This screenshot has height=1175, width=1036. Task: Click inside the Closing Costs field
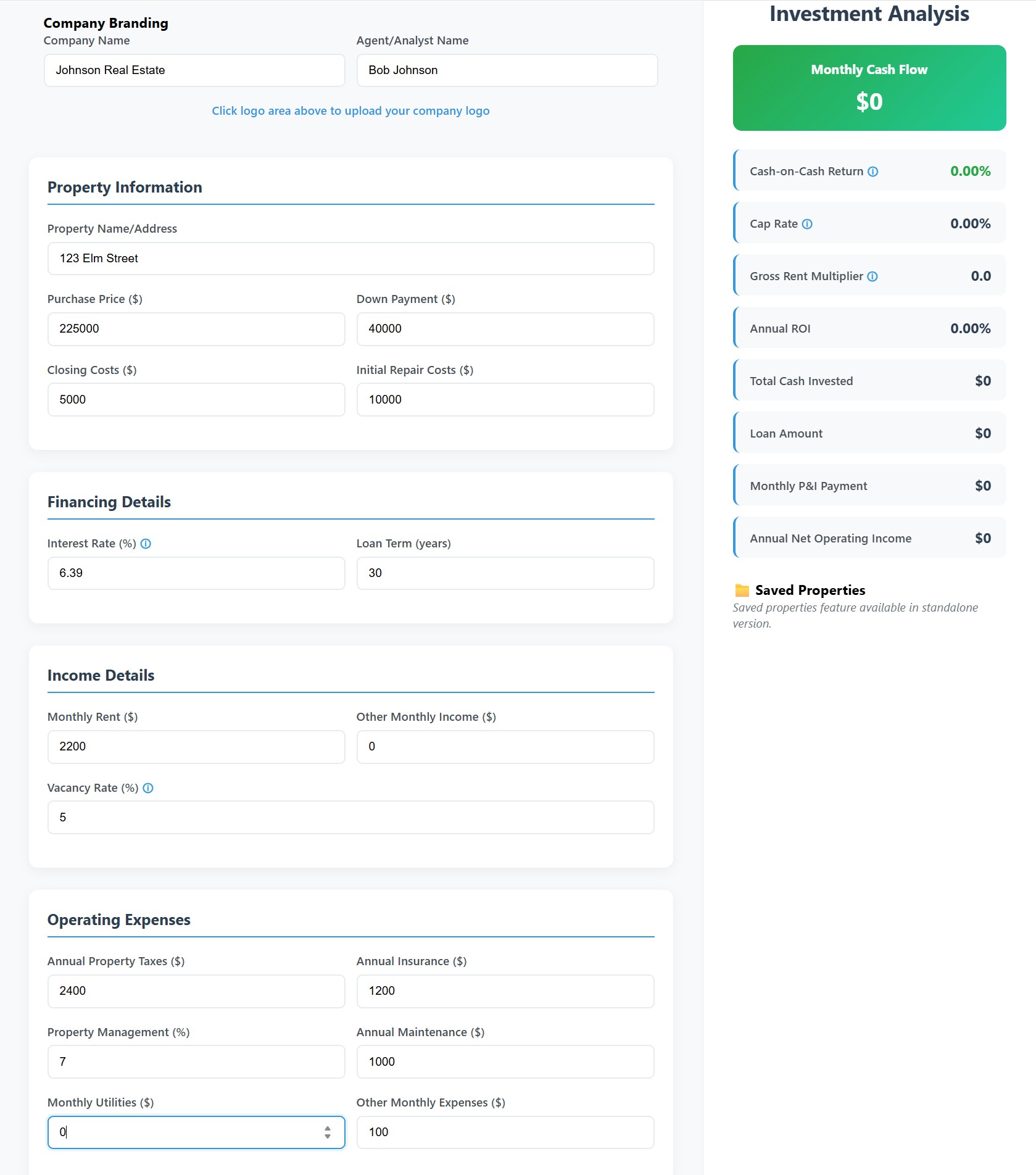coord(196,399)
